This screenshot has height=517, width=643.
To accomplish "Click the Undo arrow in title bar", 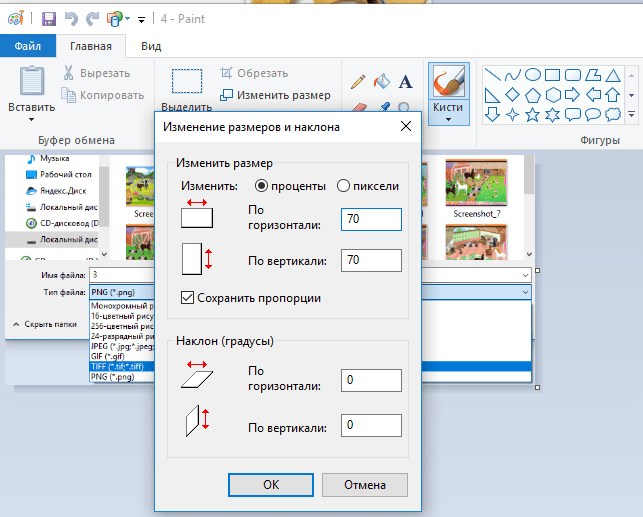I will tap(72, 18).
